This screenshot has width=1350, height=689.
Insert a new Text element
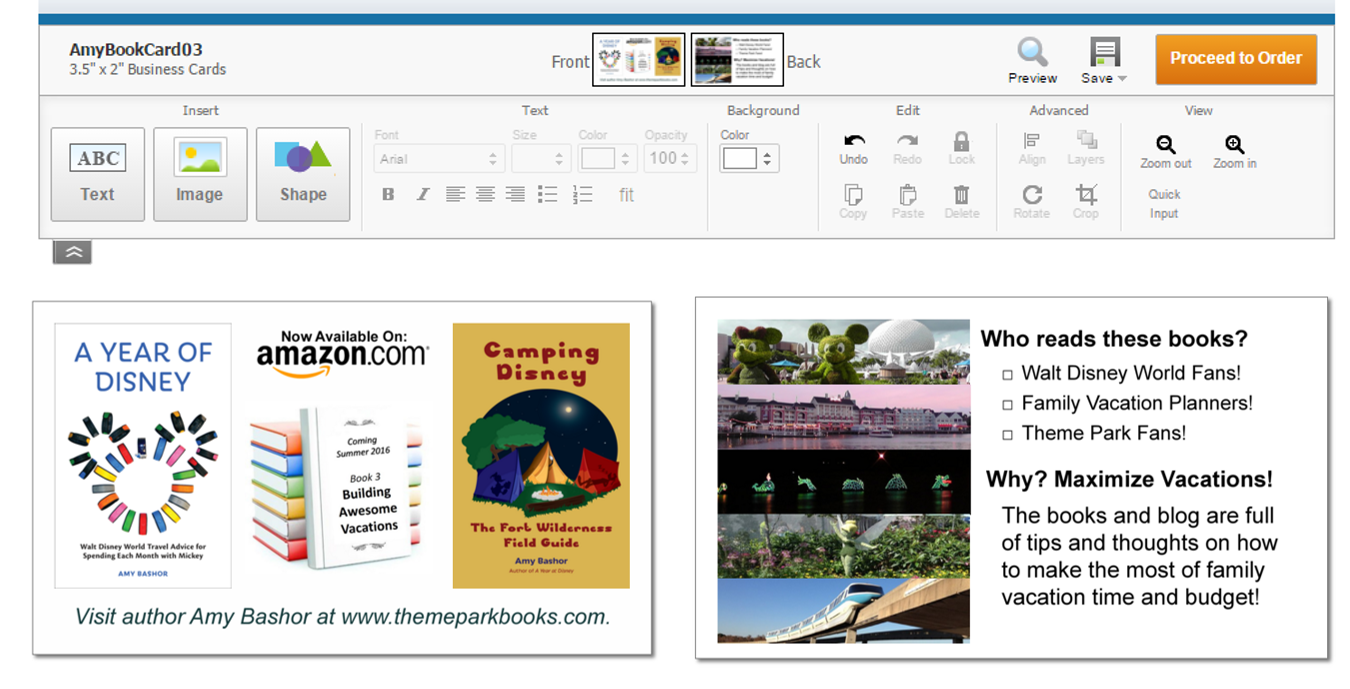click(x=98, y=174)
